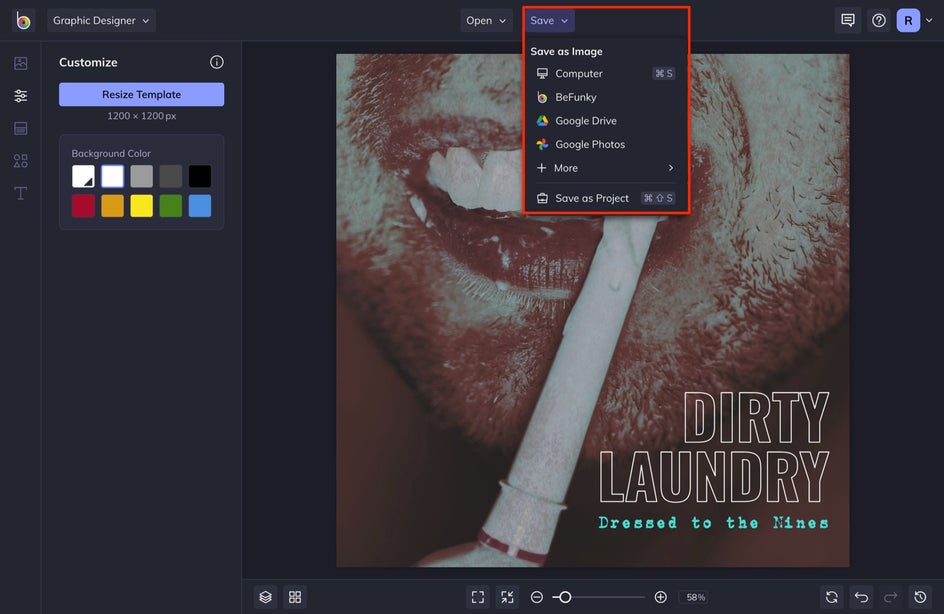Open the Layers panel icon

265,597
